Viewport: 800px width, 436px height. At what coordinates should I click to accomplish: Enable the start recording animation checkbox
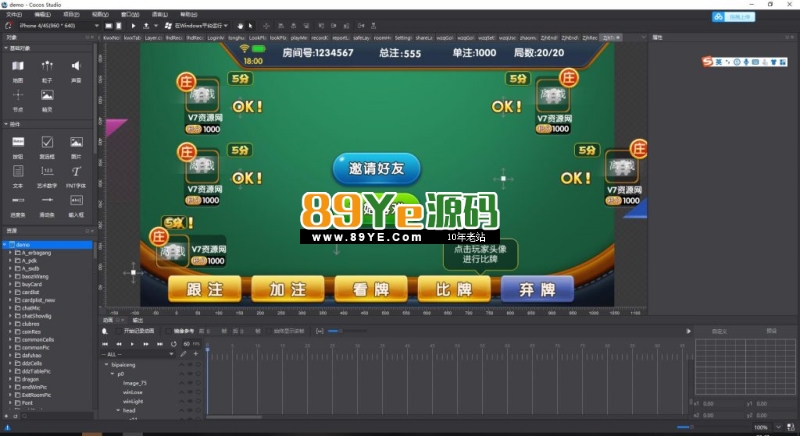tap(118, 331)
